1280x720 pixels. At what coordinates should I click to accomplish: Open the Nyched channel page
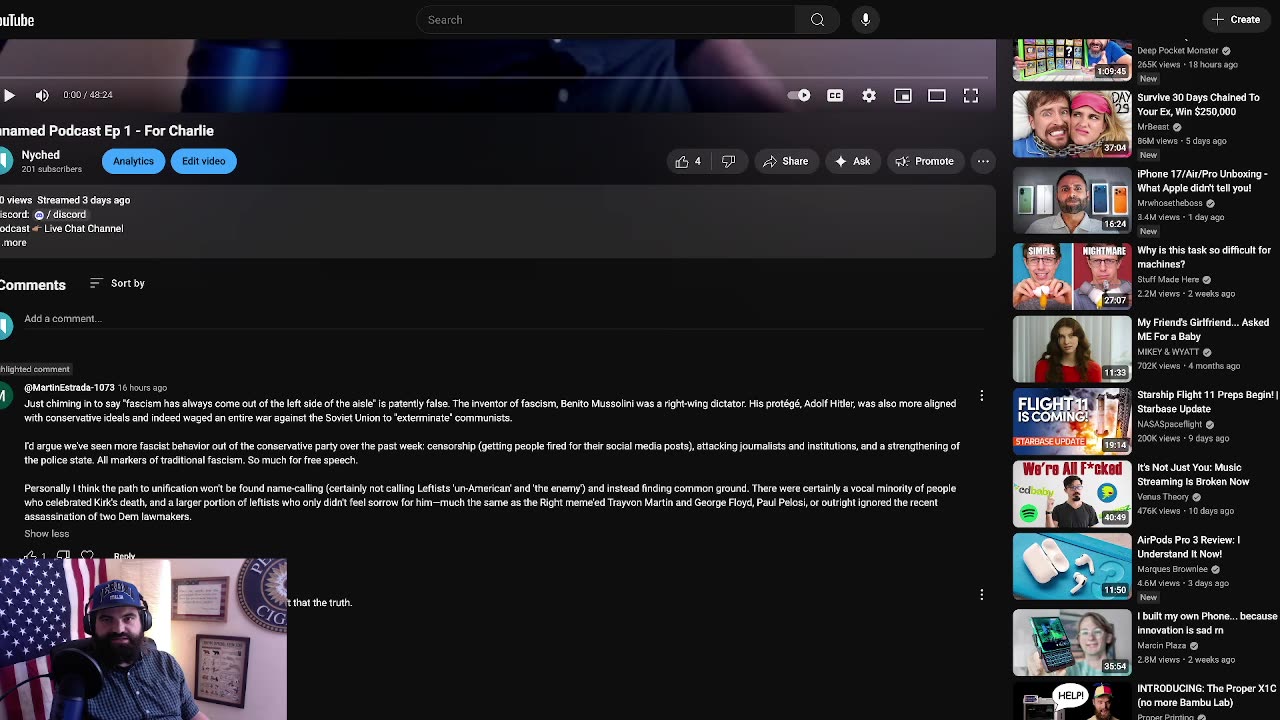40,155
